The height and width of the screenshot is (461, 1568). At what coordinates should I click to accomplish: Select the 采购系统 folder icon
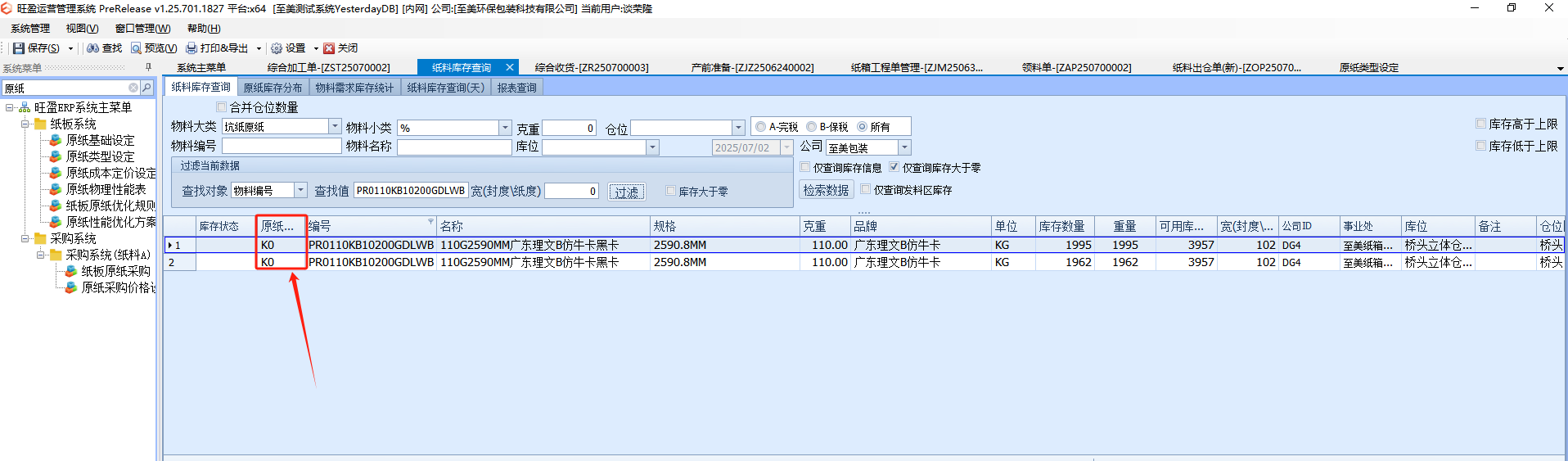(x=40, y=238)
